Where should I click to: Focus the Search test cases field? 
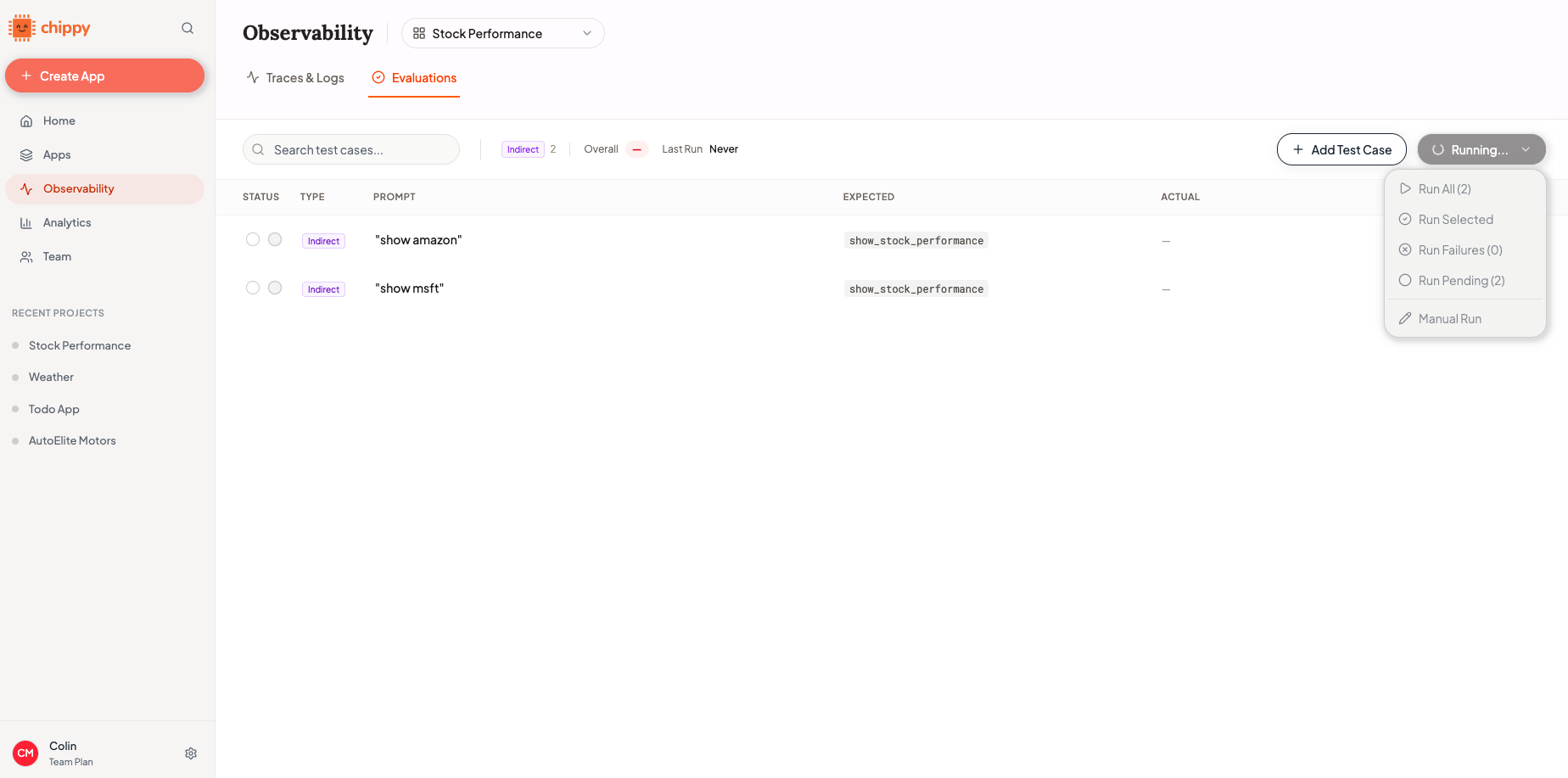(351, 149)
